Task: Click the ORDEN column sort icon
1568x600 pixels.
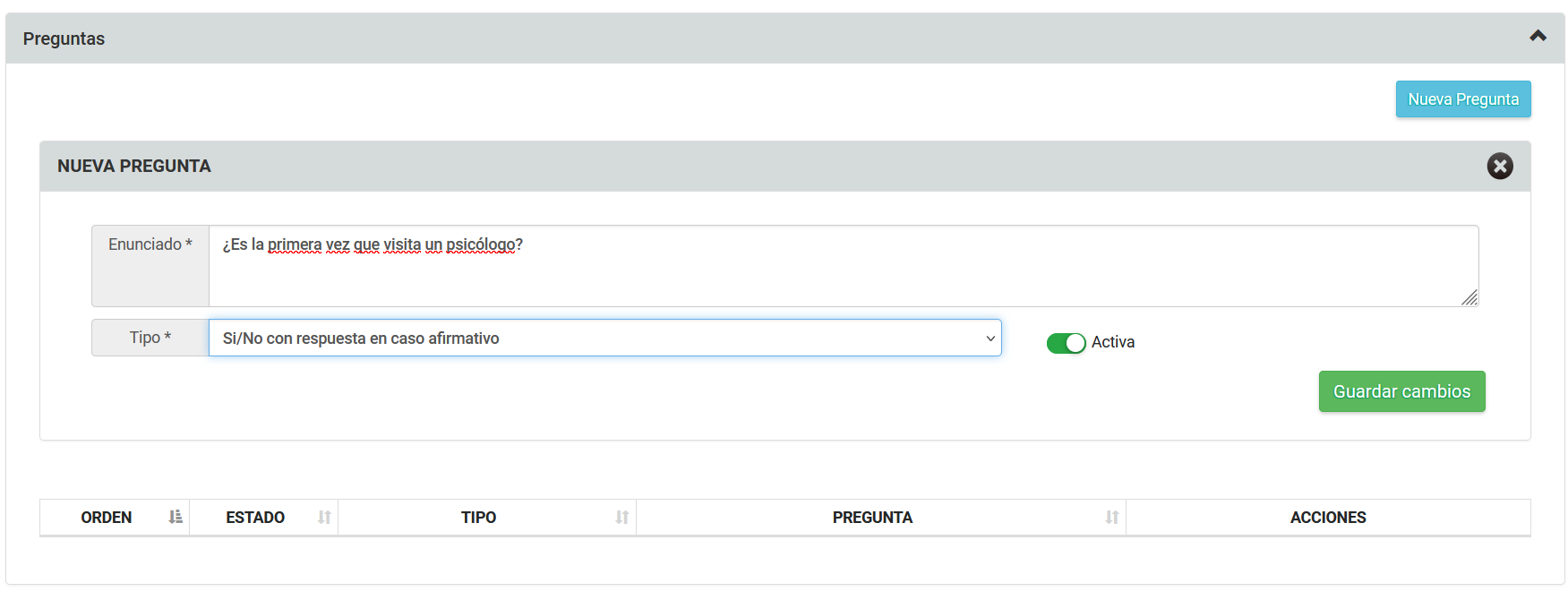Action: tap(176, 517)
